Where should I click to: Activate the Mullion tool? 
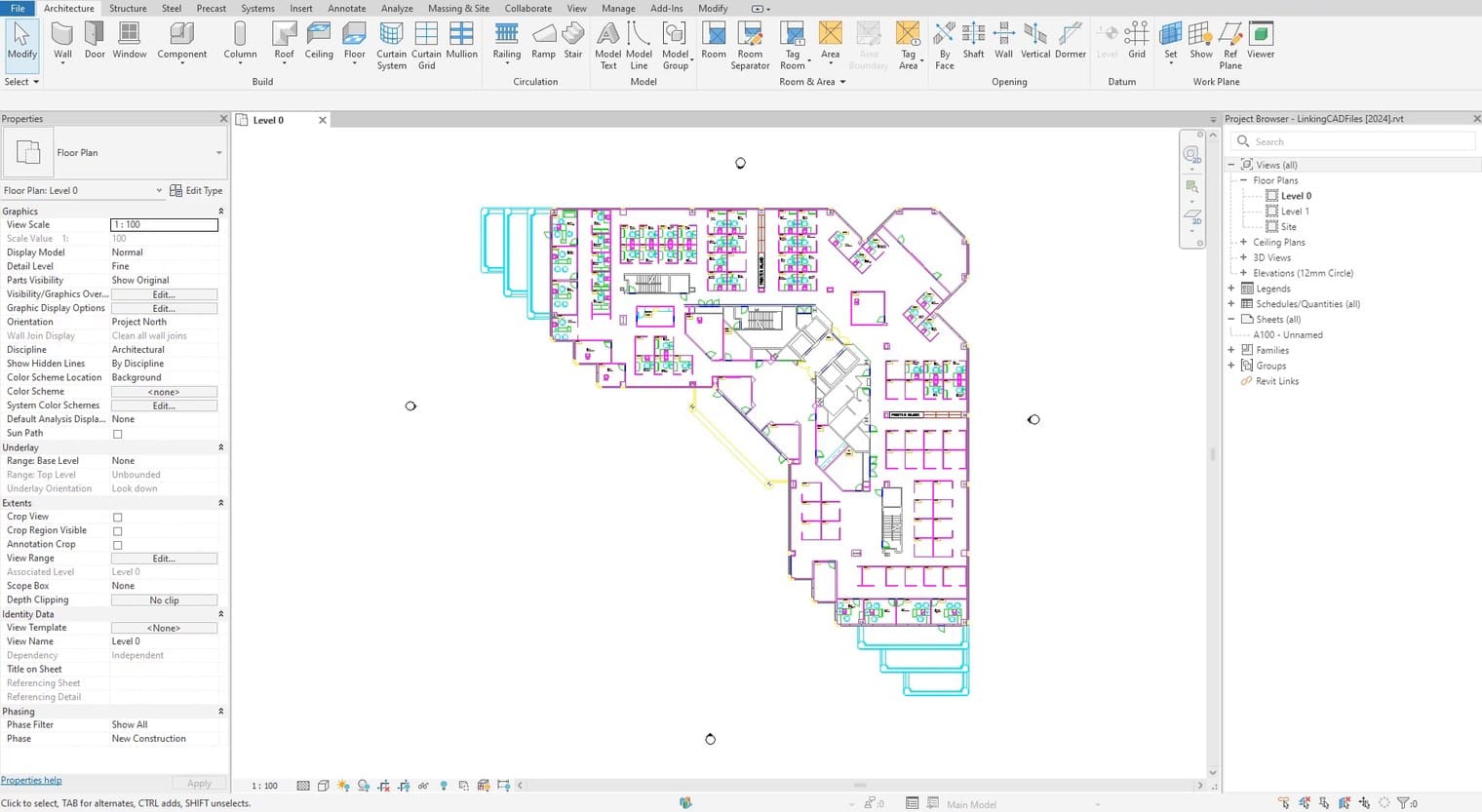pyautogui.click(x=461, y=41)
